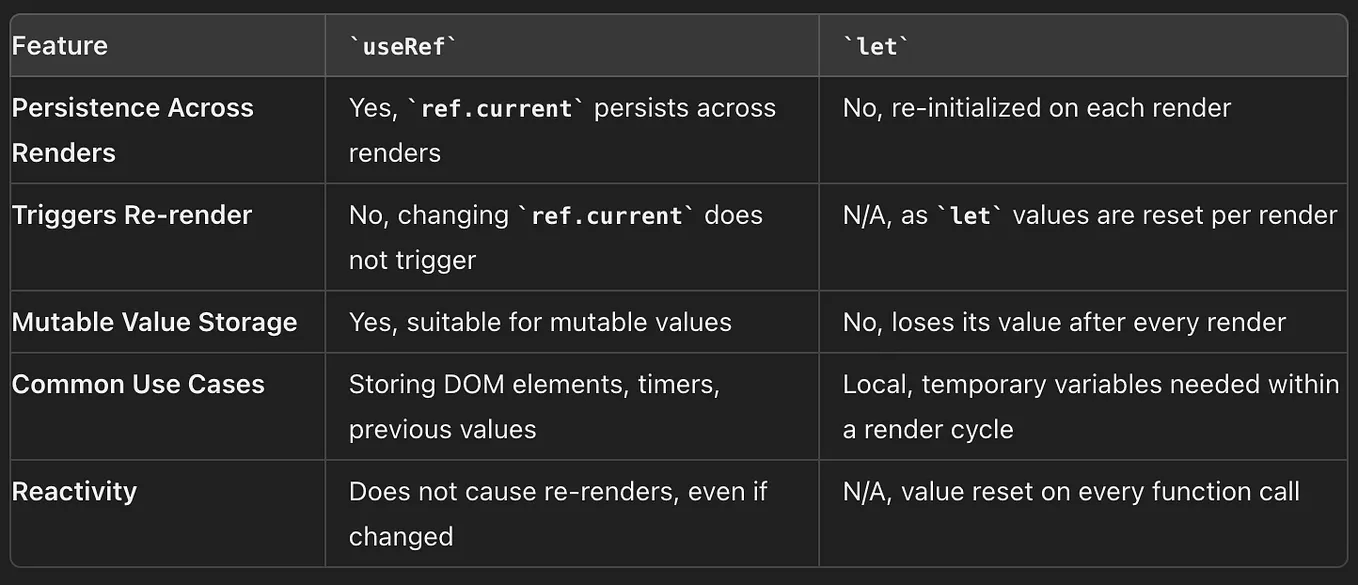Click the inline let code in Triggers row
Image resolution: width=1358 pixels, height=585 pixels.
pyautogui.click(x=971, y=215)
